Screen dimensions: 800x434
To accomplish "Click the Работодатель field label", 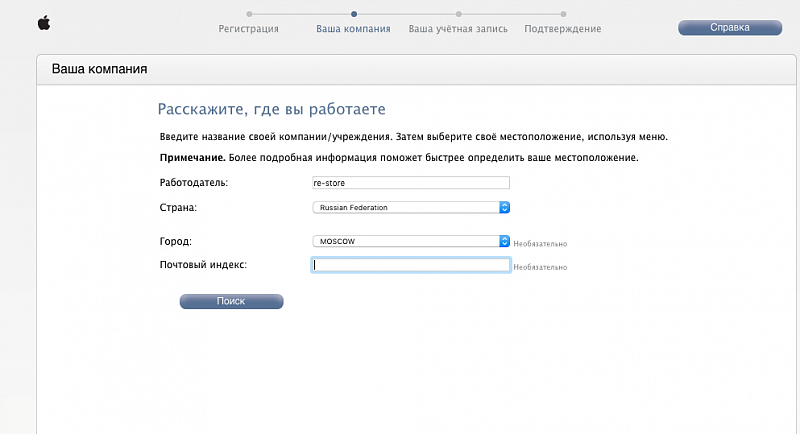I will tap(194, 183).
